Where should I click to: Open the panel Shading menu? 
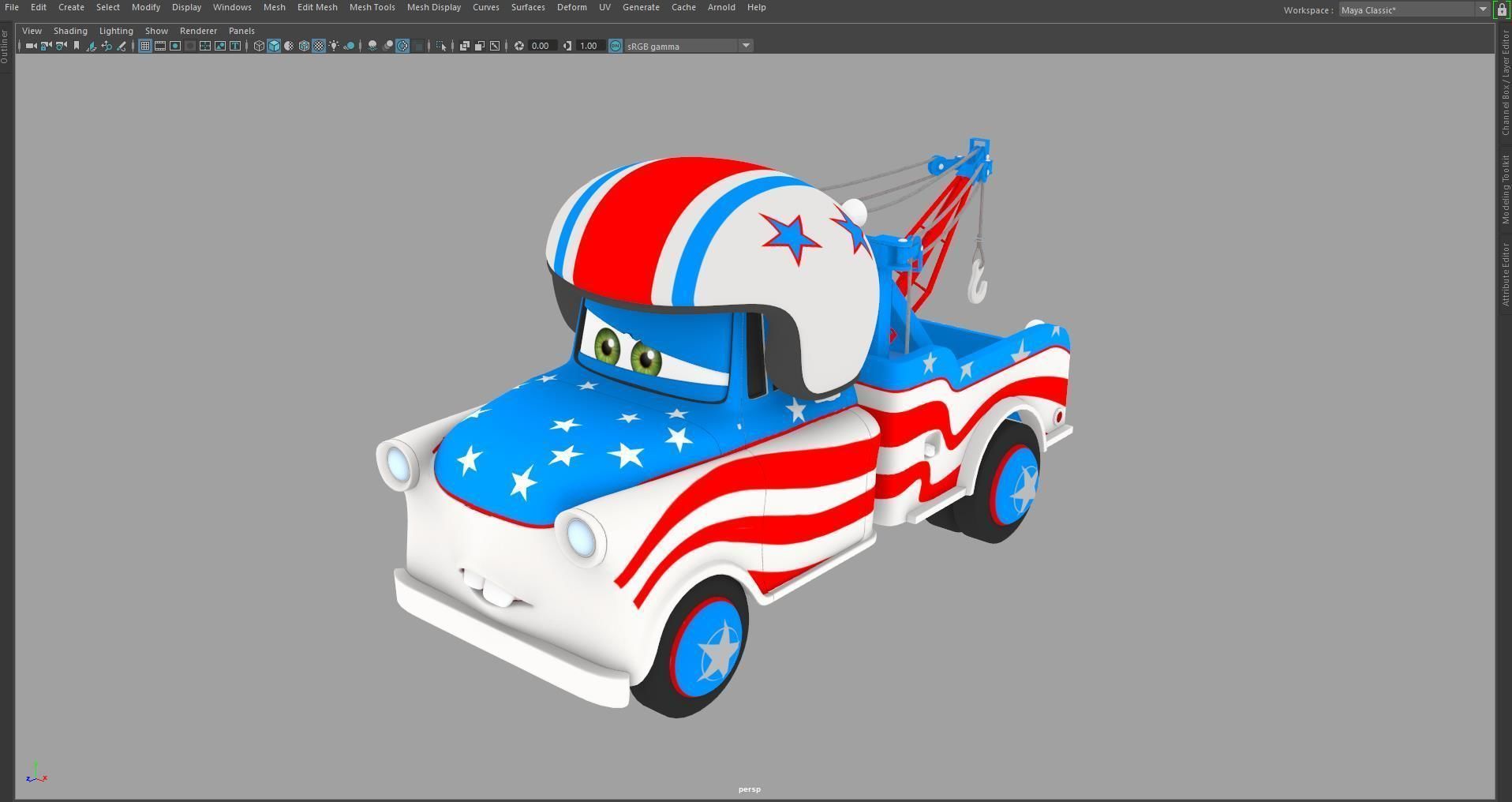pos(70,31)
